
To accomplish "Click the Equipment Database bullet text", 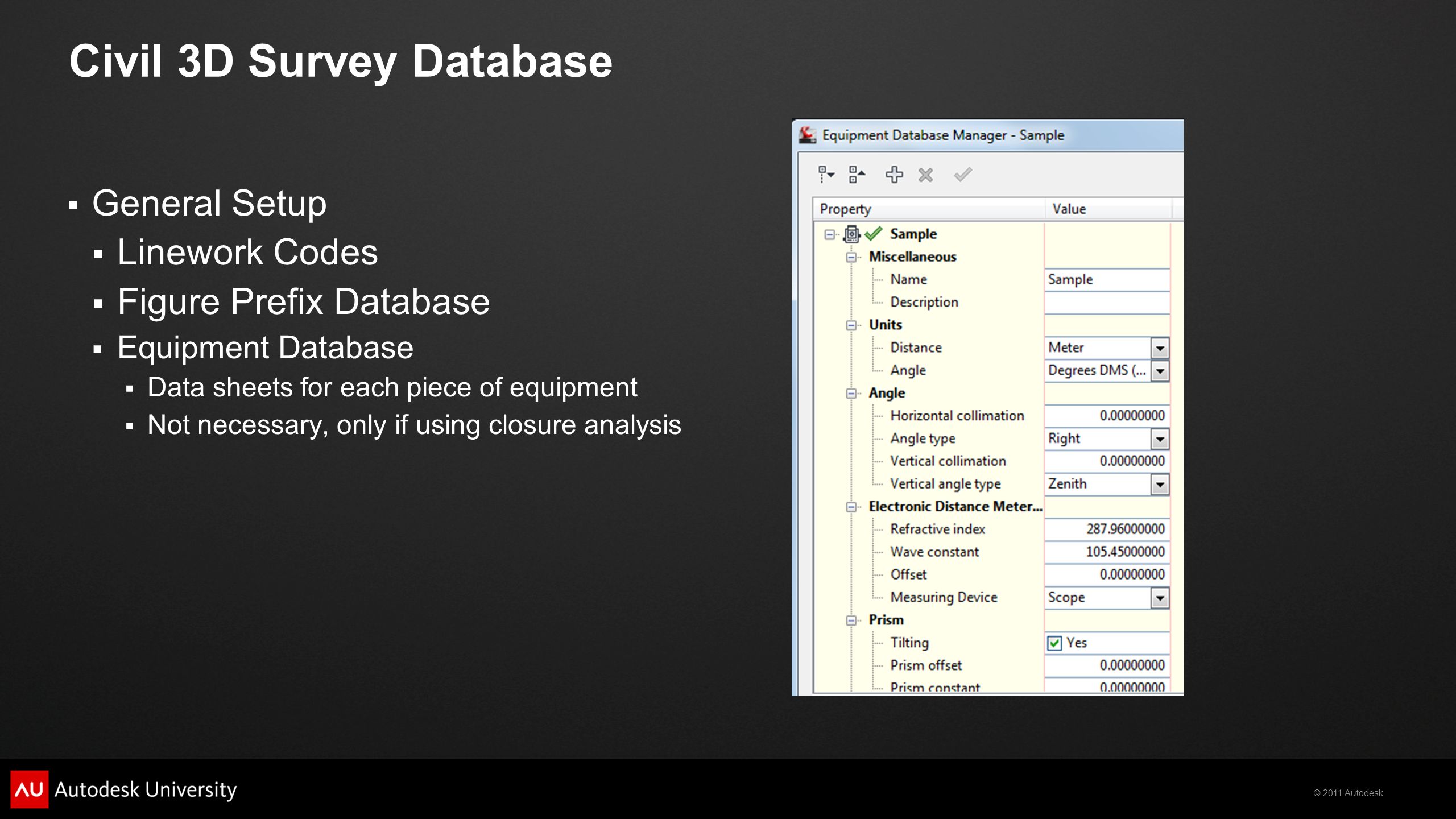I will click(266, 348).
